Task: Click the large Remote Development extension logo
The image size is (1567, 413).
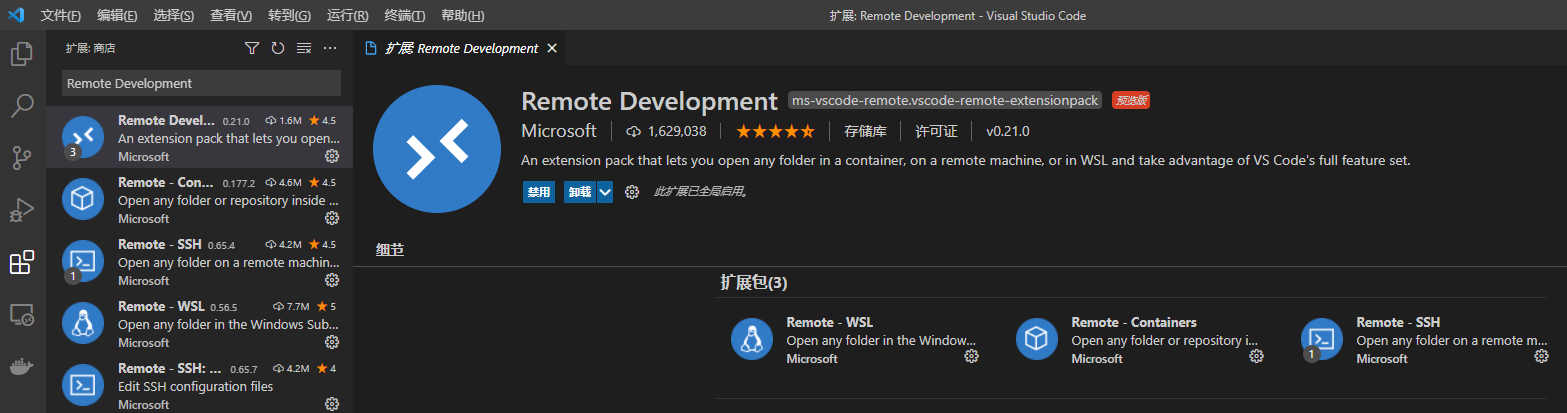Action: click(x=436, y=149)
